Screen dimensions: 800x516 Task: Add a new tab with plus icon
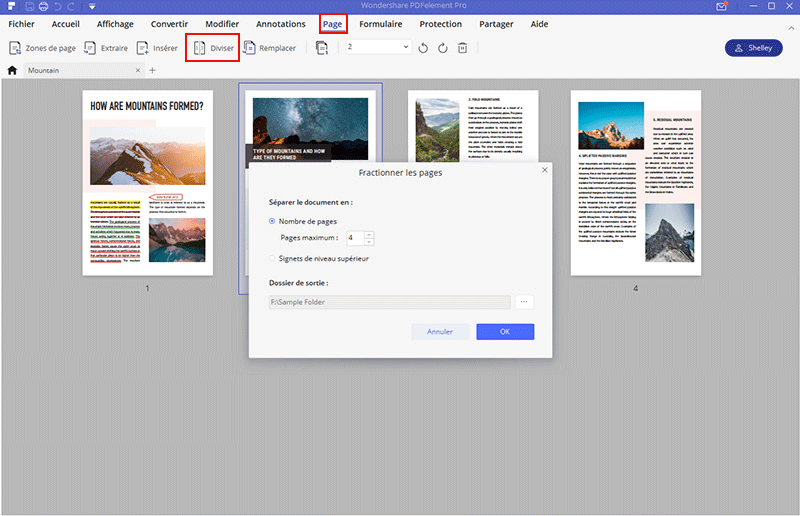(x=152, y=70)
